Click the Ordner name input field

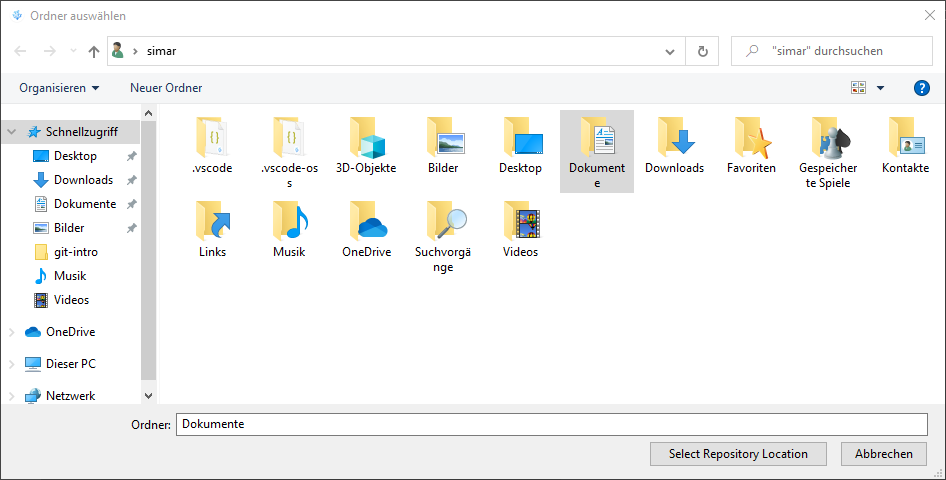coord(551,424)
